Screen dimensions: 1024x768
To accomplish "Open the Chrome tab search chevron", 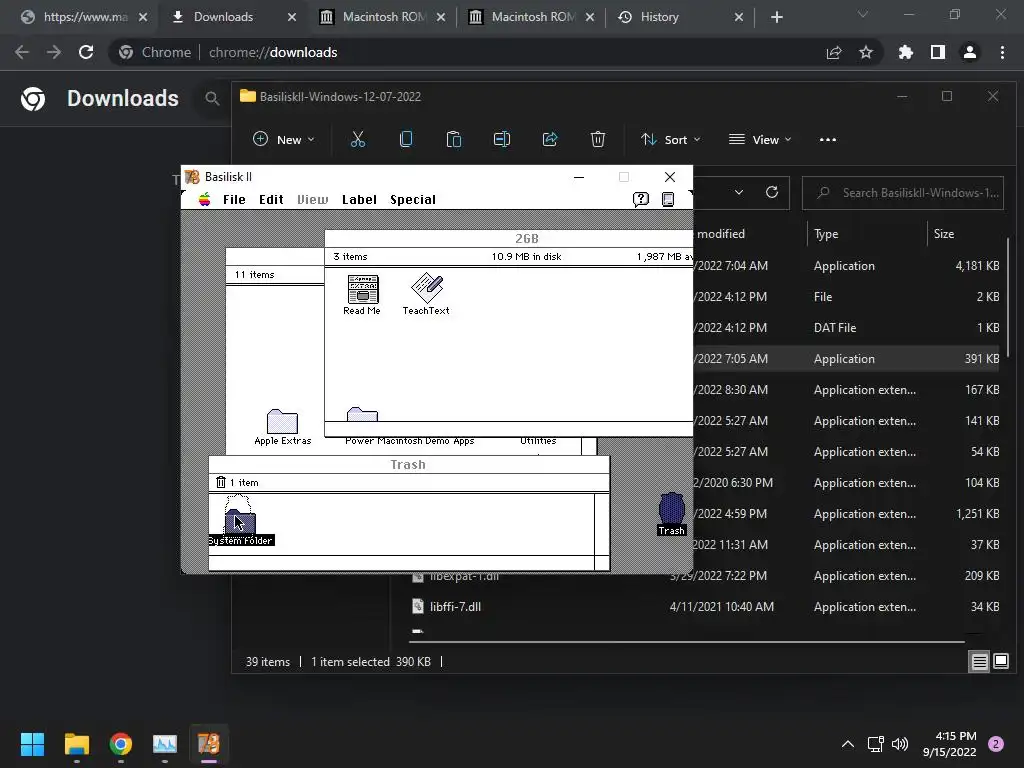I will [x=863, y=14].
